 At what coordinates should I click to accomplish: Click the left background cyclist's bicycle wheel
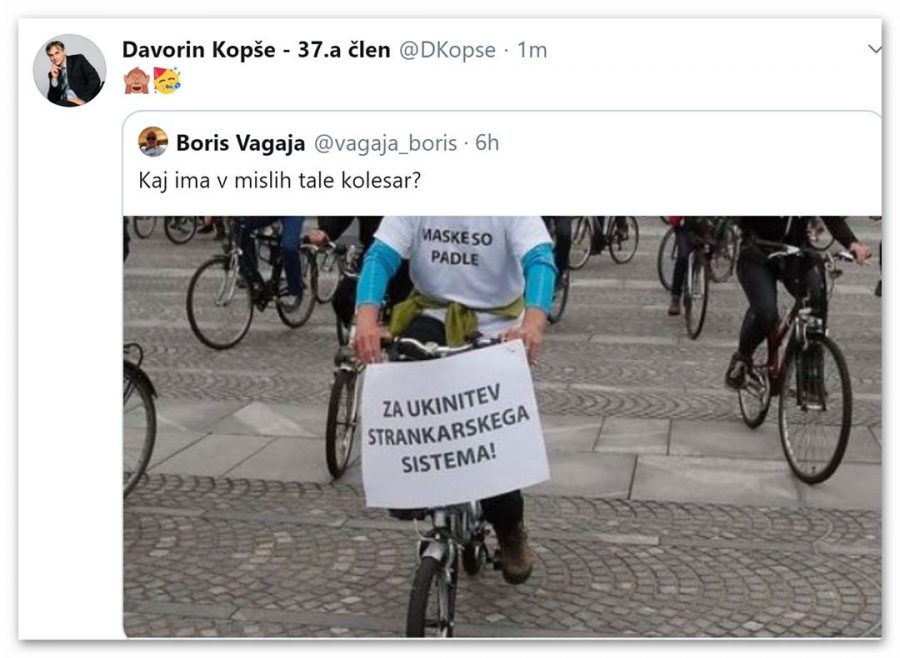219,302
